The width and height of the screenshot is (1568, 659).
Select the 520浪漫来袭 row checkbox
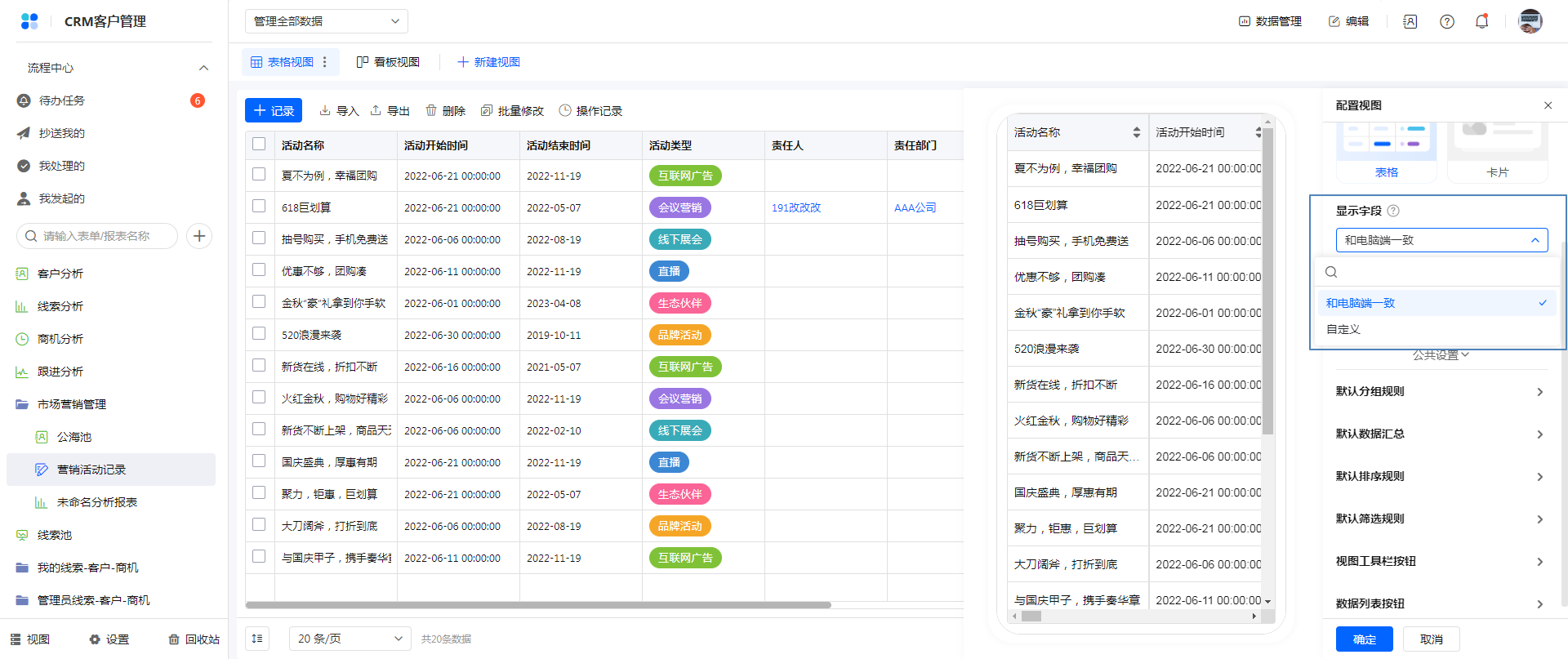[x=259, y=334]
